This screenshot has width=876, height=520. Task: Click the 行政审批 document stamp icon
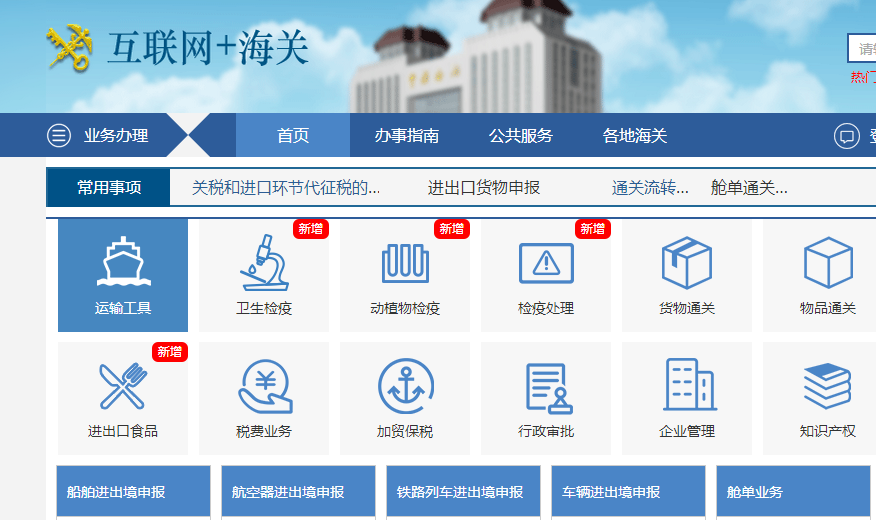pos(546,386)
